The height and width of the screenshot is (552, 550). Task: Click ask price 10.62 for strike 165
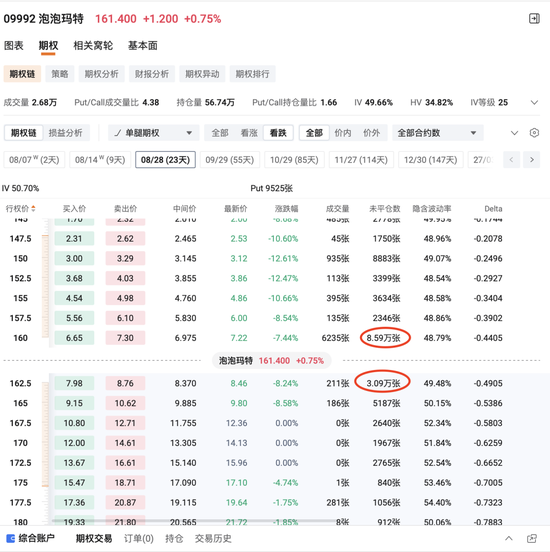(x=125, y=403)
